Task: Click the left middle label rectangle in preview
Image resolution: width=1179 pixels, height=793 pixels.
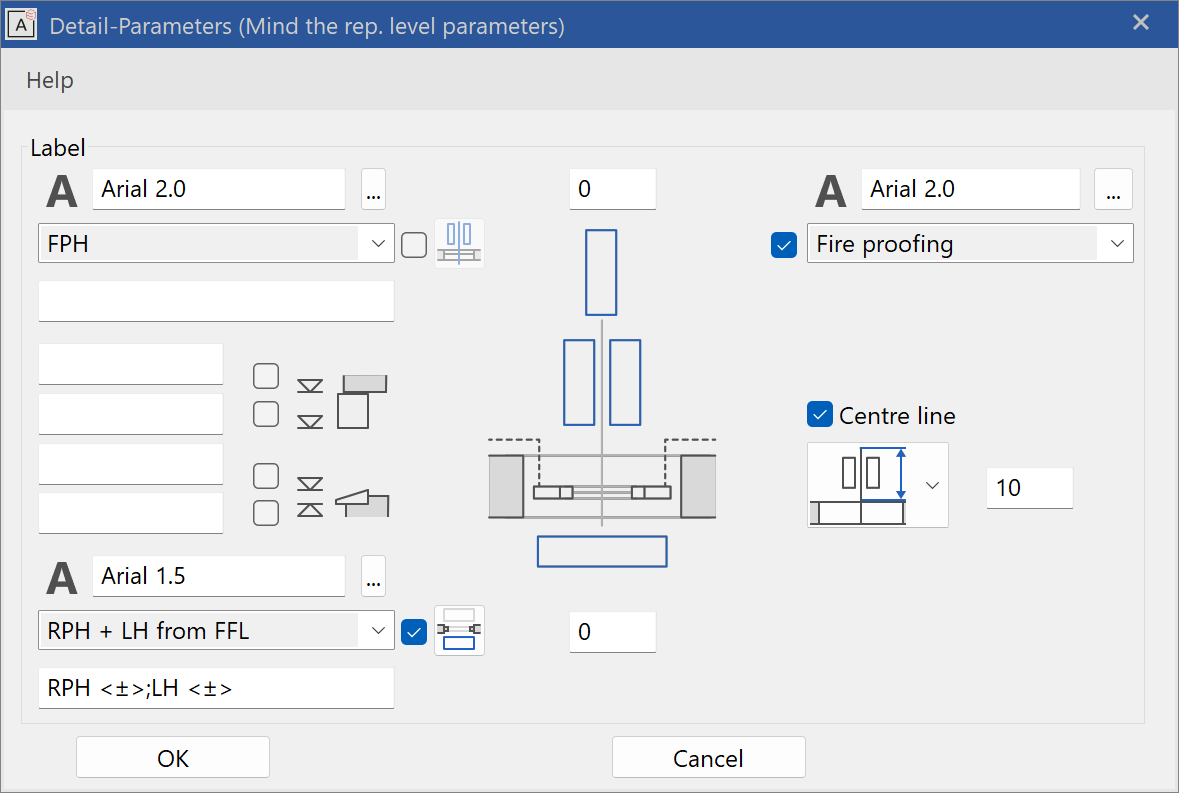Action: 579,383
